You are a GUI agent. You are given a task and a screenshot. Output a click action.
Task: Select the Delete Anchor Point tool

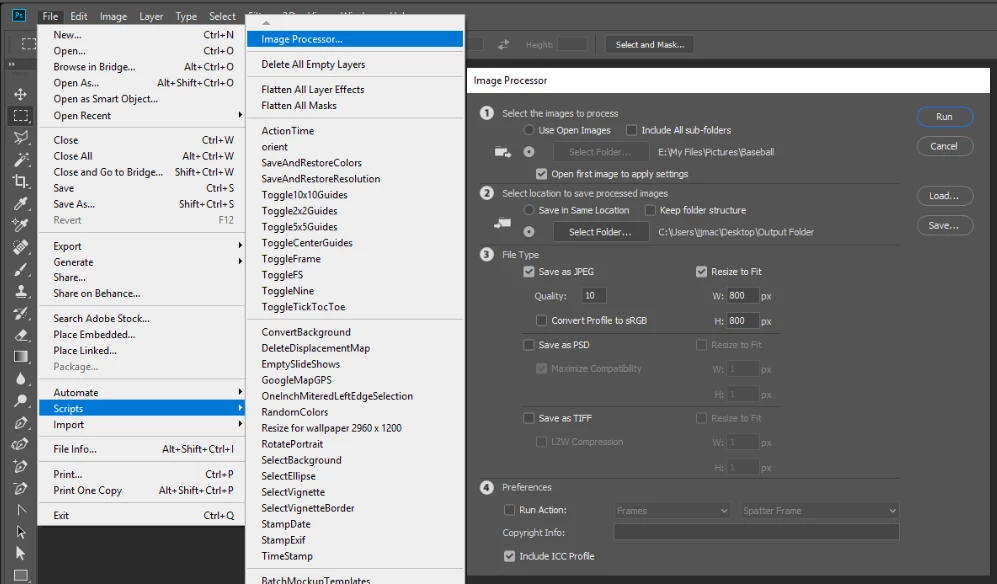point(20,488)
